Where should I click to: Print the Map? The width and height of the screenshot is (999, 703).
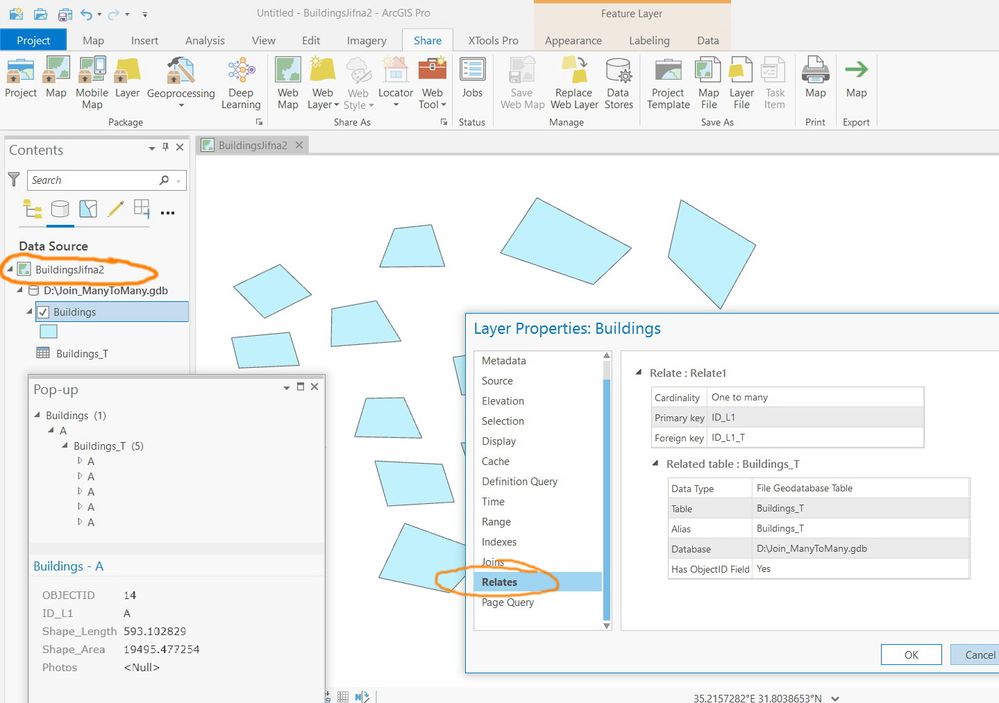pyautogui.click(x=816, y=78)
